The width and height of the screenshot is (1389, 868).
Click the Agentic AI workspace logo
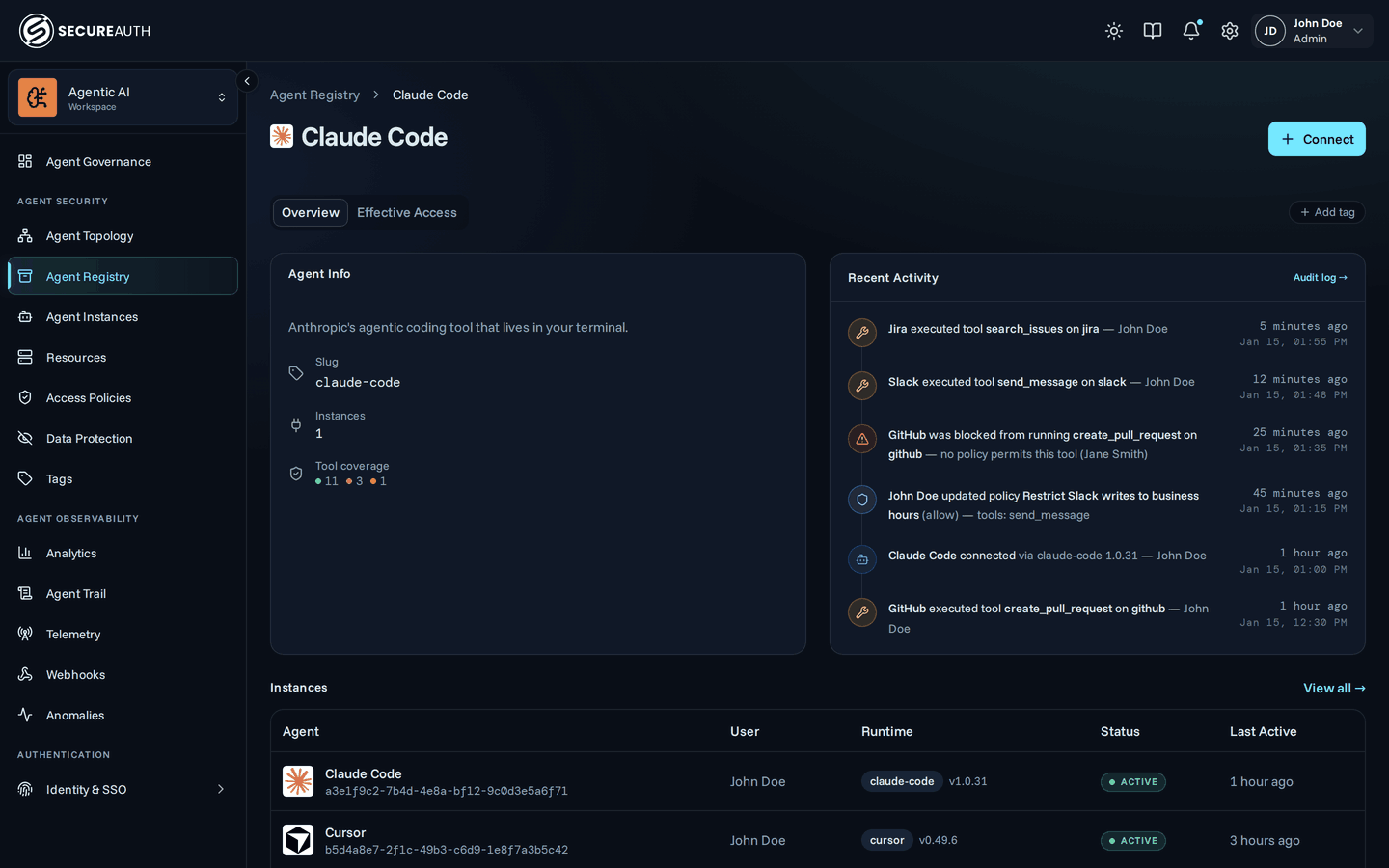pos(38,97)
